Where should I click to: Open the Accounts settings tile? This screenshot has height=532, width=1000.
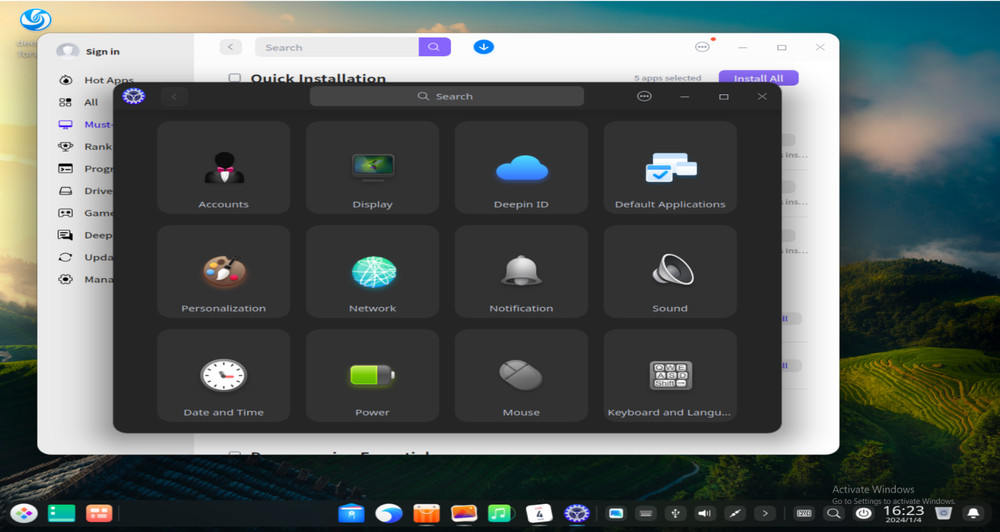coord(223,168)
